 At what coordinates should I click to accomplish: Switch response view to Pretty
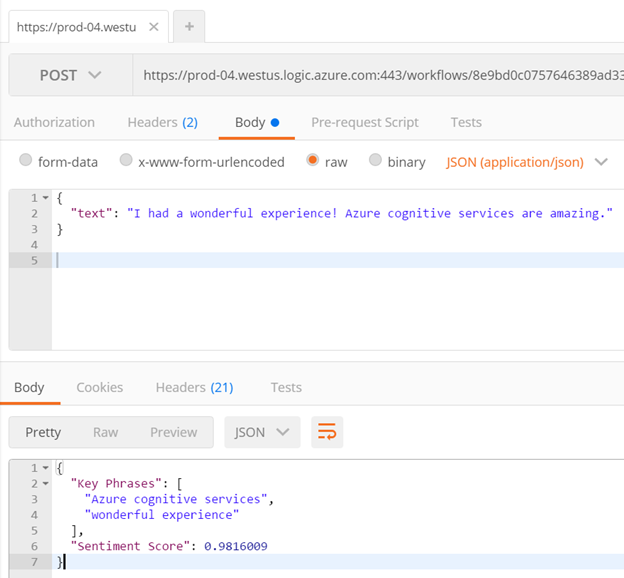tap(43, 432)
